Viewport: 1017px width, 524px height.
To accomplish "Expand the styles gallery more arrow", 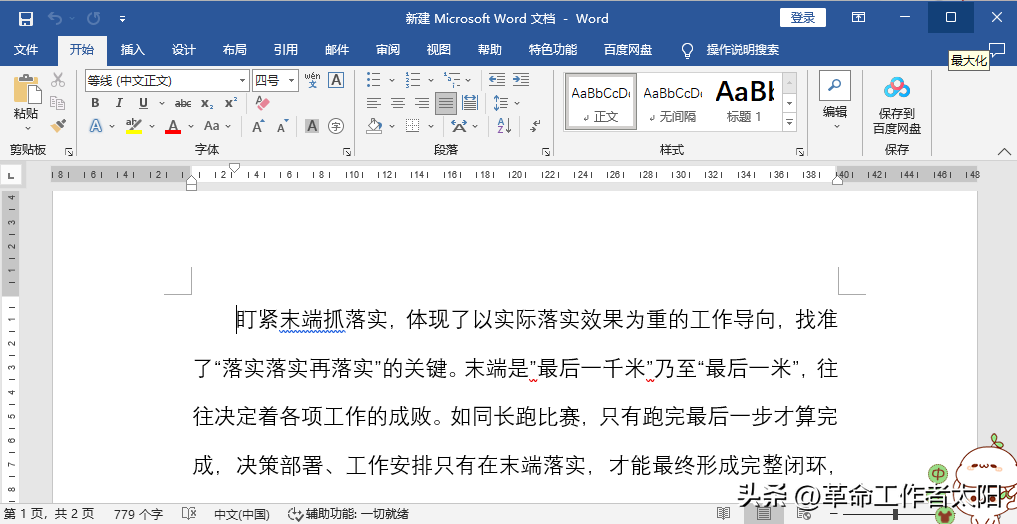I will pos(789,122).
